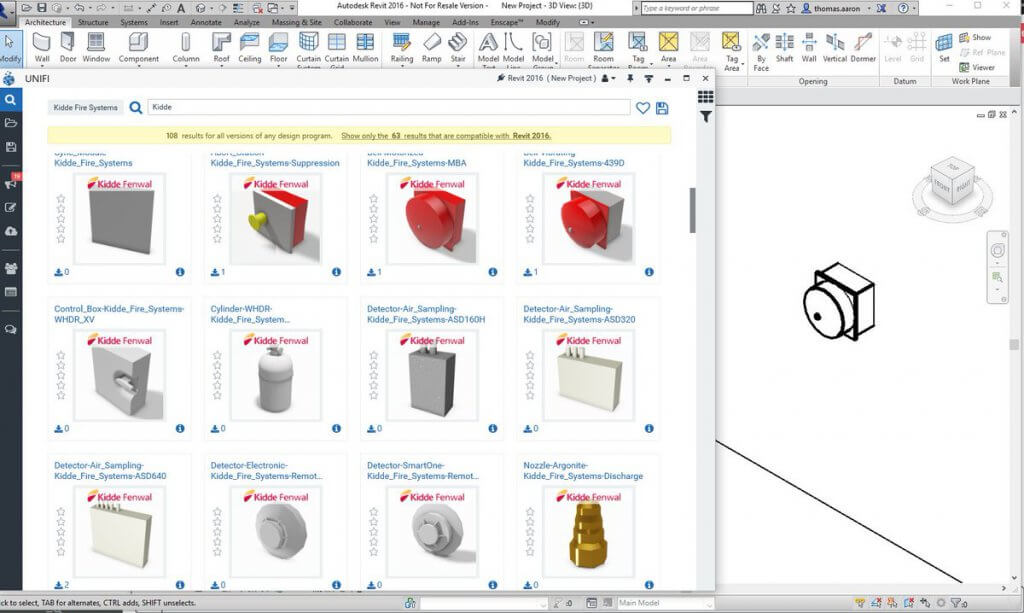This screenshot has width=1024, height=613.
Task: Open UNIFI notifications via megaphone icon with badge
Action: point(11,180)
